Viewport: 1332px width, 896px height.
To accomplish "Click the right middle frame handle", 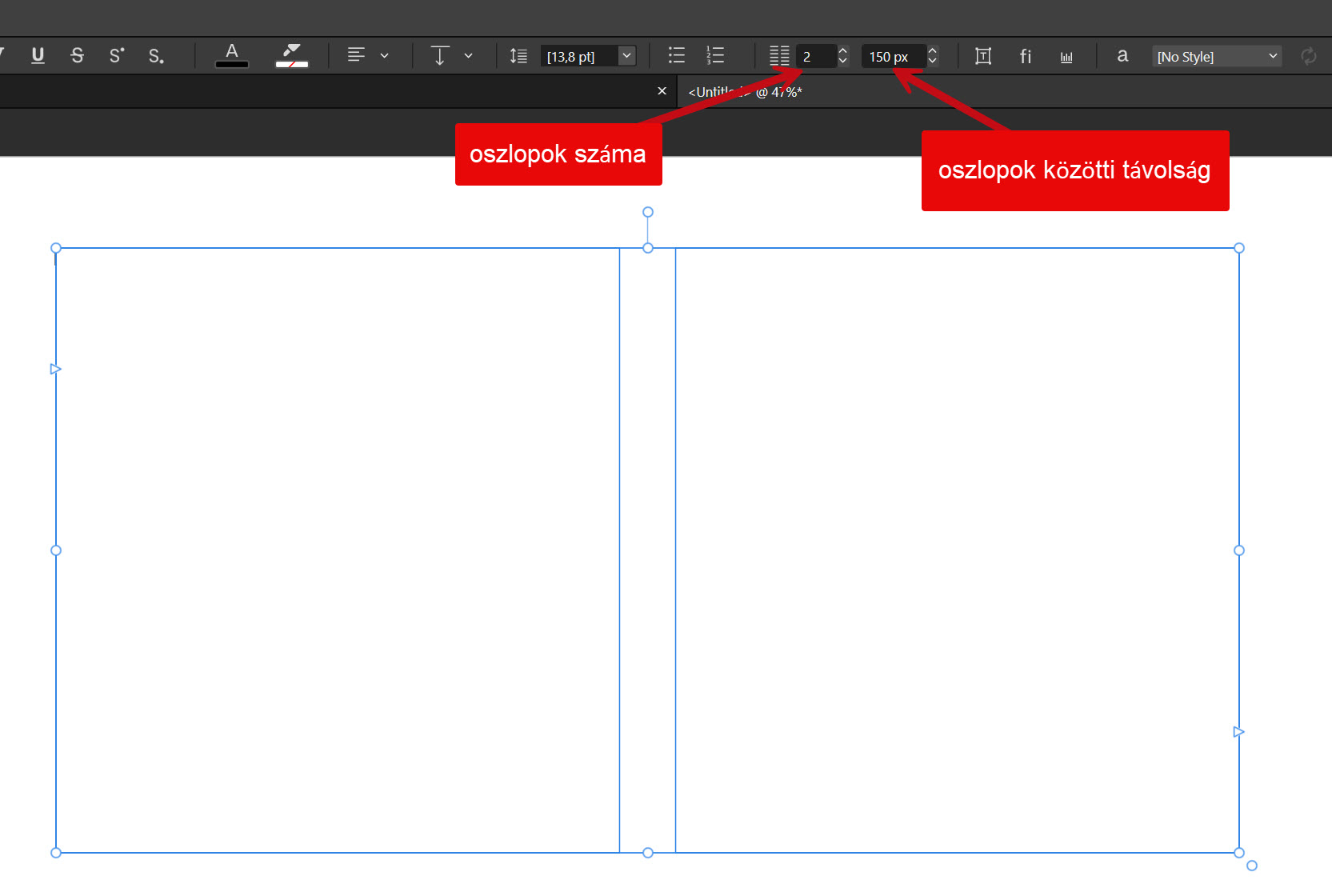I will 1239,550.
